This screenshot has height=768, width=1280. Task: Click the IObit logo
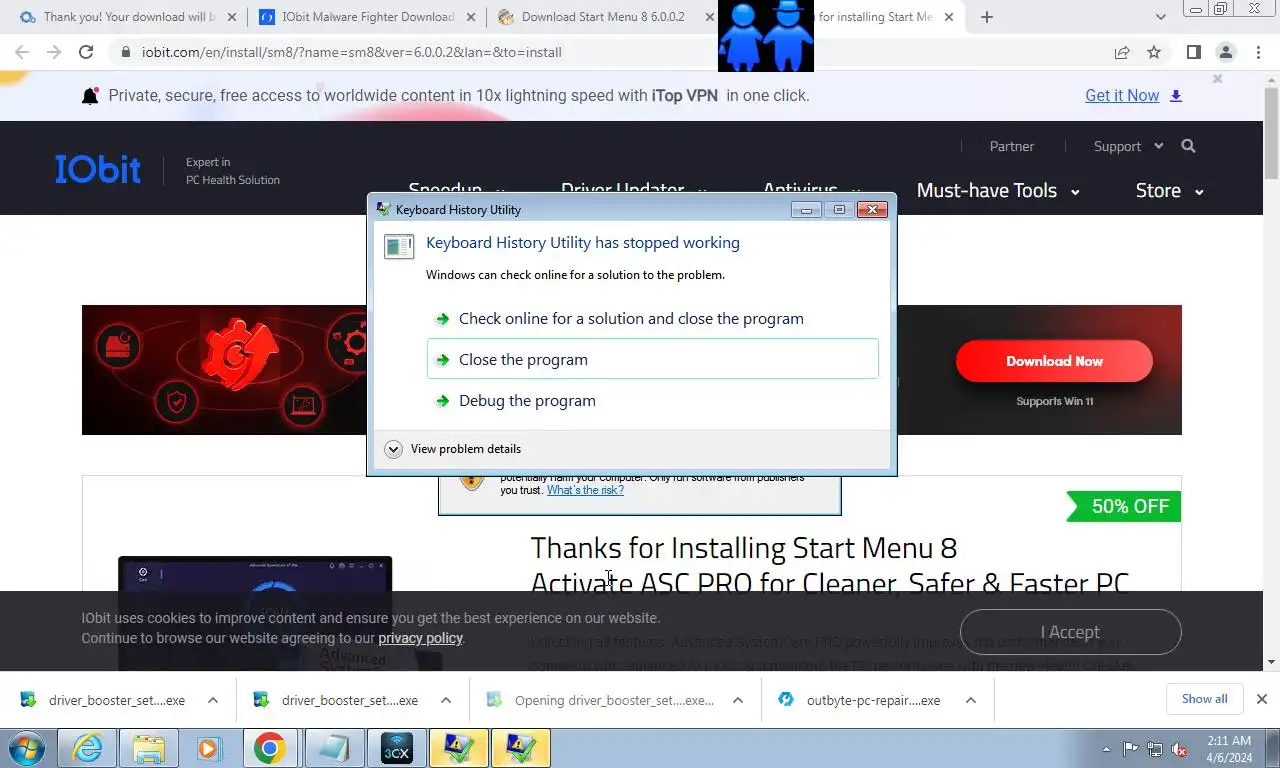(98, 169)
